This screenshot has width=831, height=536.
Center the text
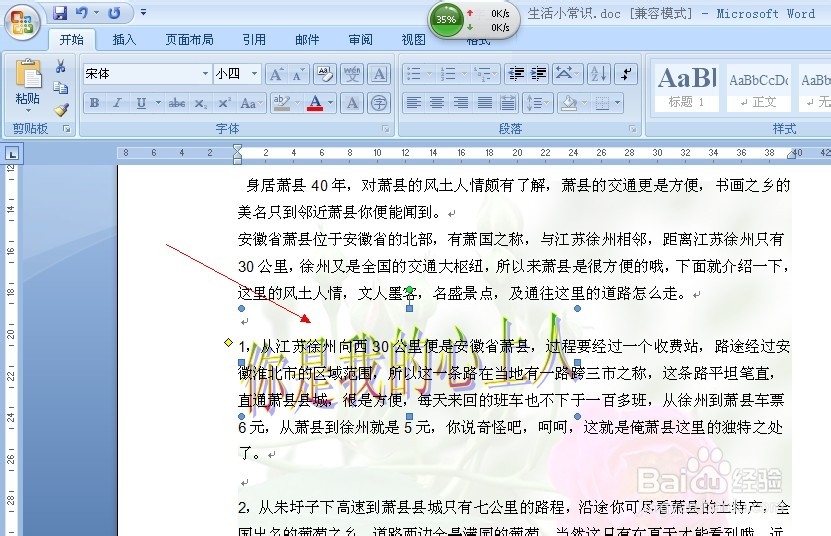tap(437, 103)
